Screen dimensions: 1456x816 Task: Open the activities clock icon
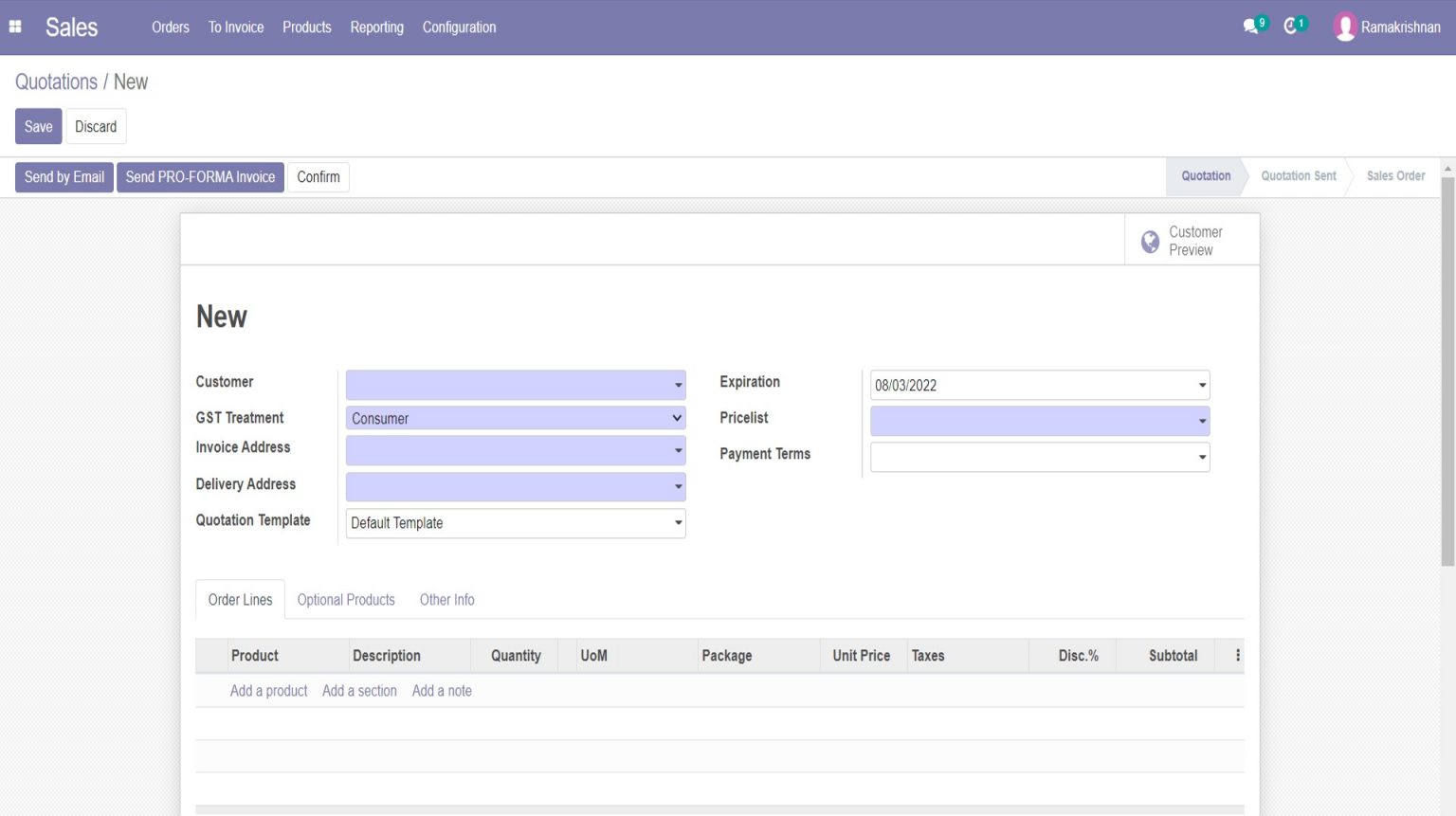coord(1293,26)
